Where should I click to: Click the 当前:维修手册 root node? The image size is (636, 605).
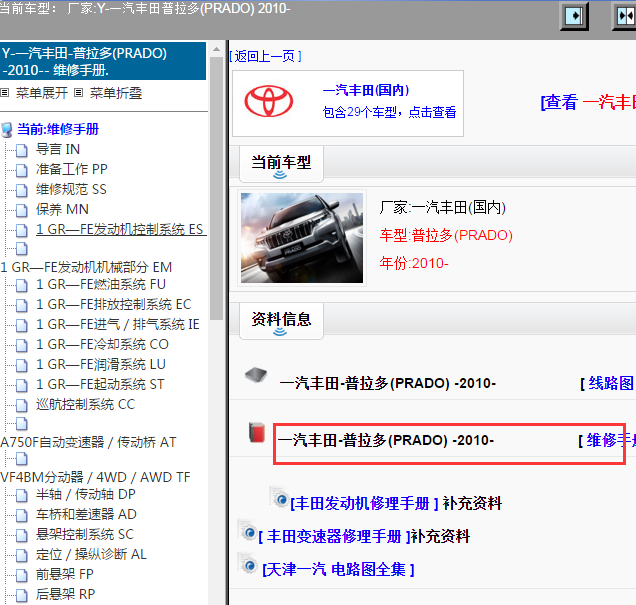click(x=58, y=129)
